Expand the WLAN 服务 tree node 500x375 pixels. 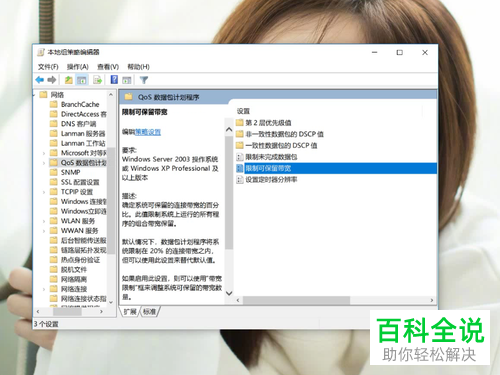(x=44, y=221)
